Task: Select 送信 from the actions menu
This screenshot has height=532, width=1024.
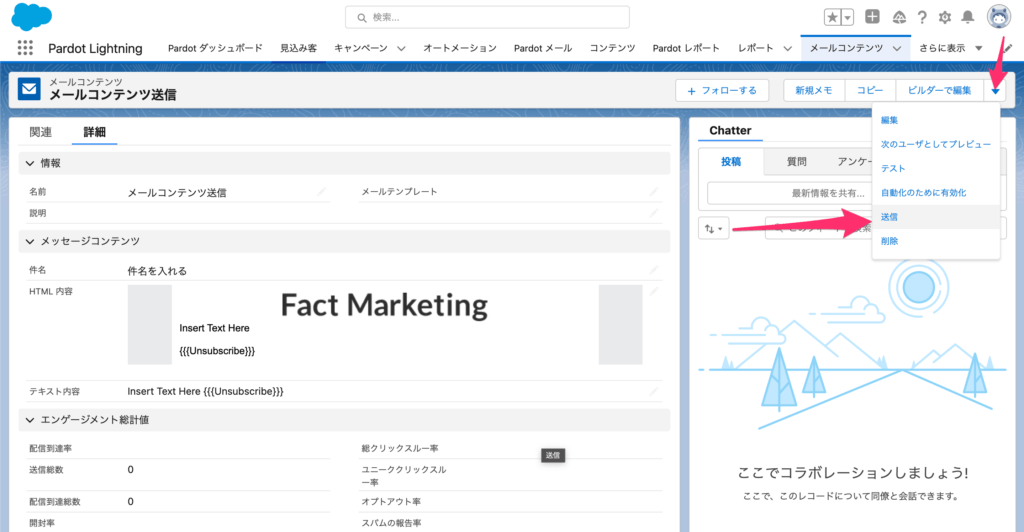Action: [x=935, y=217]
